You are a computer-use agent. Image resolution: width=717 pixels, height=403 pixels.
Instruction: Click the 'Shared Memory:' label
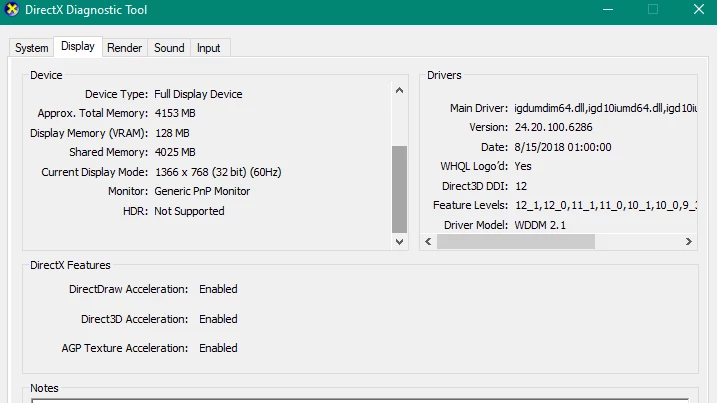(x=108, y=152)
